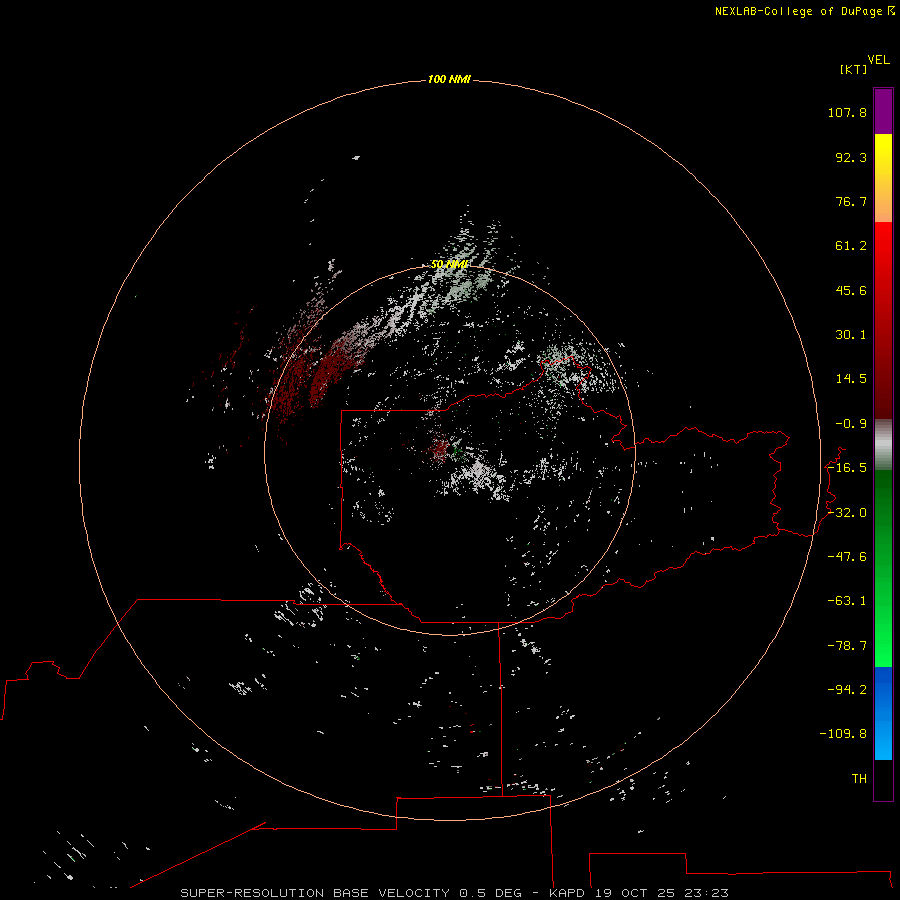Click the -16.5 velocity scale value

pyautogui.click(x=847, y=468)
